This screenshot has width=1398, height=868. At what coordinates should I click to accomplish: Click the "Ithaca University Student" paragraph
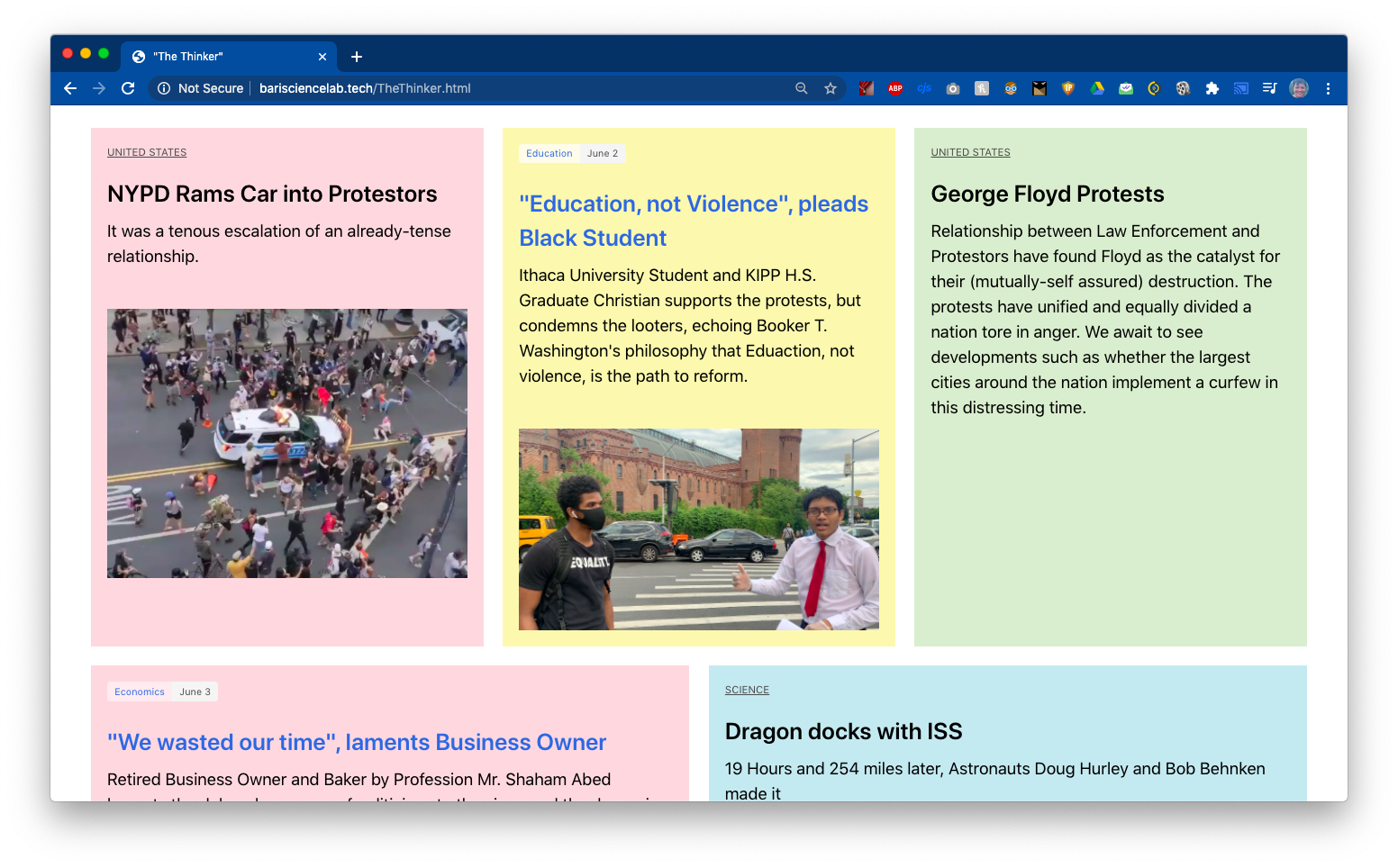690,325
